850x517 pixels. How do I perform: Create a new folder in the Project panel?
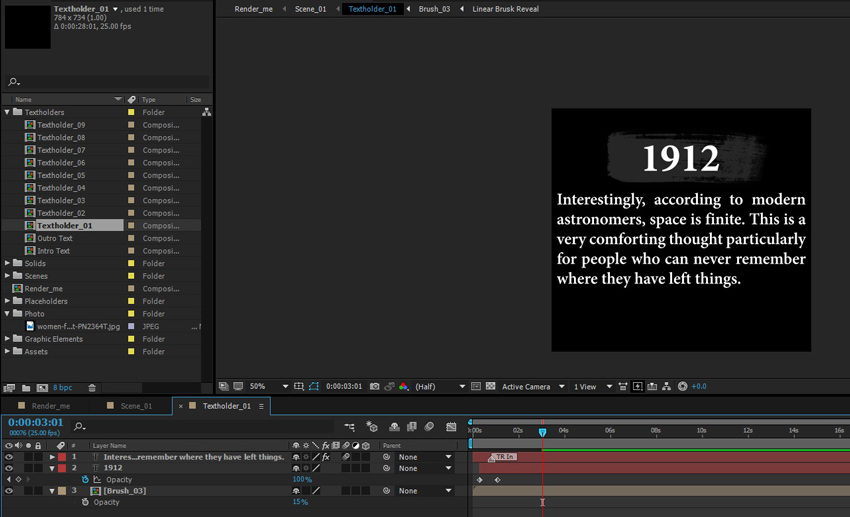coord(26,387)
